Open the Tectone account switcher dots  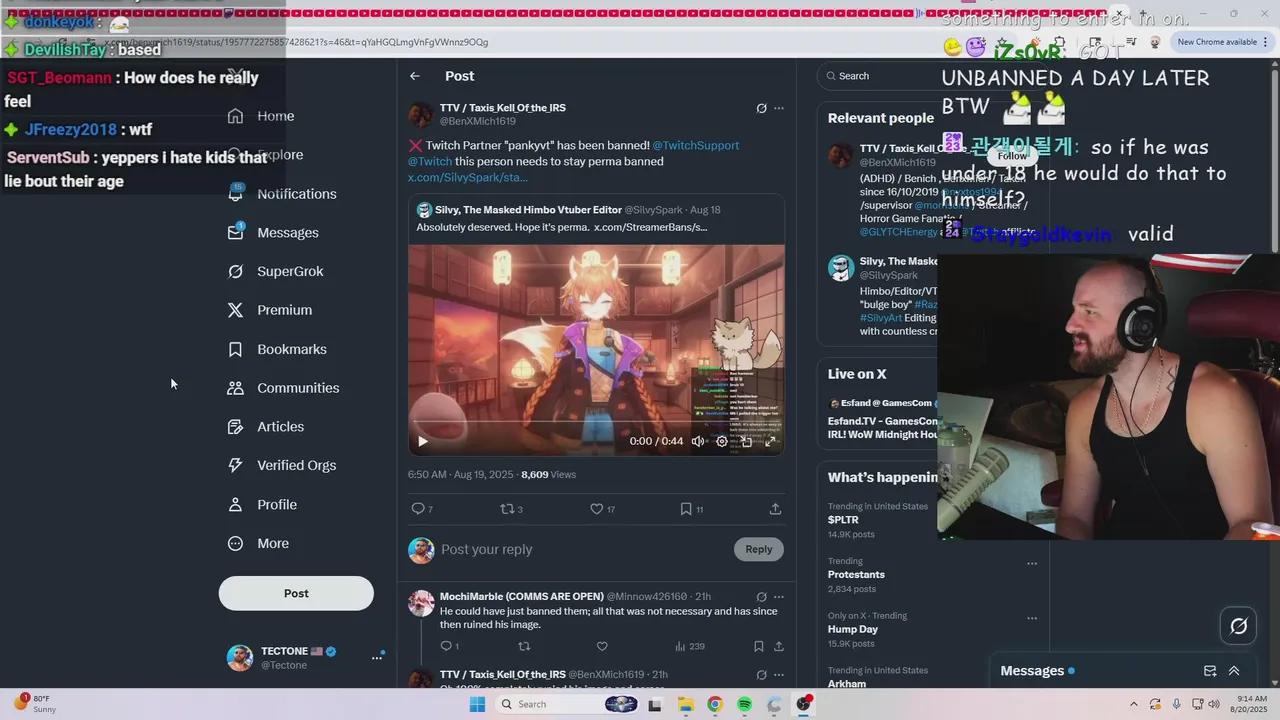pyautogui.click(x=377, y=658)
